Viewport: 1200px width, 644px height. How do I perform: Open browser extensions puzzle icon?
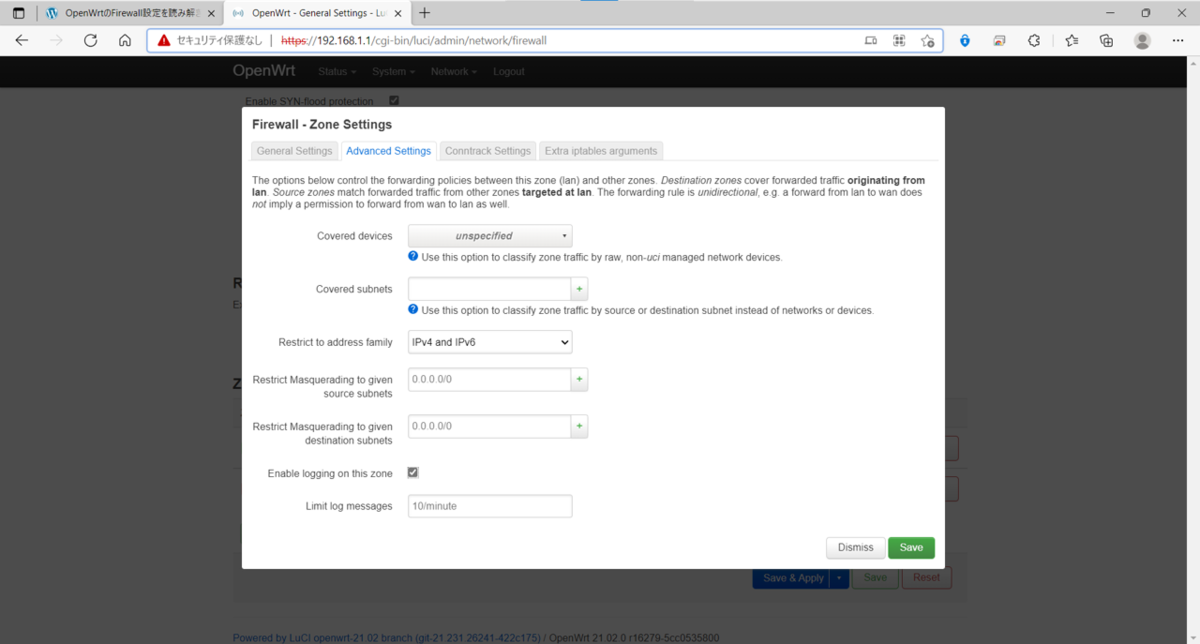click(1034, 41)
